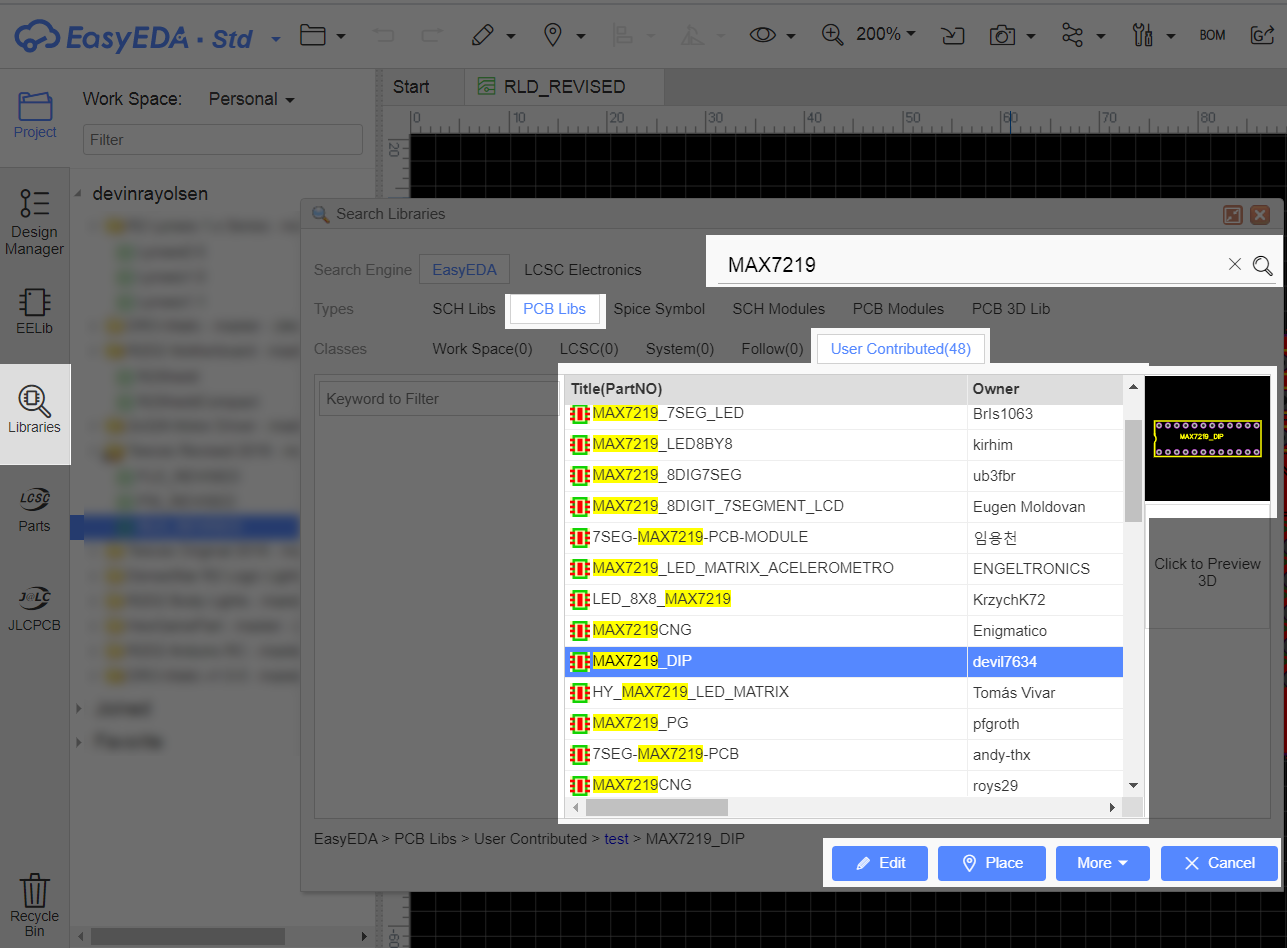Click the Work Space Filter field

click(222, 140)
